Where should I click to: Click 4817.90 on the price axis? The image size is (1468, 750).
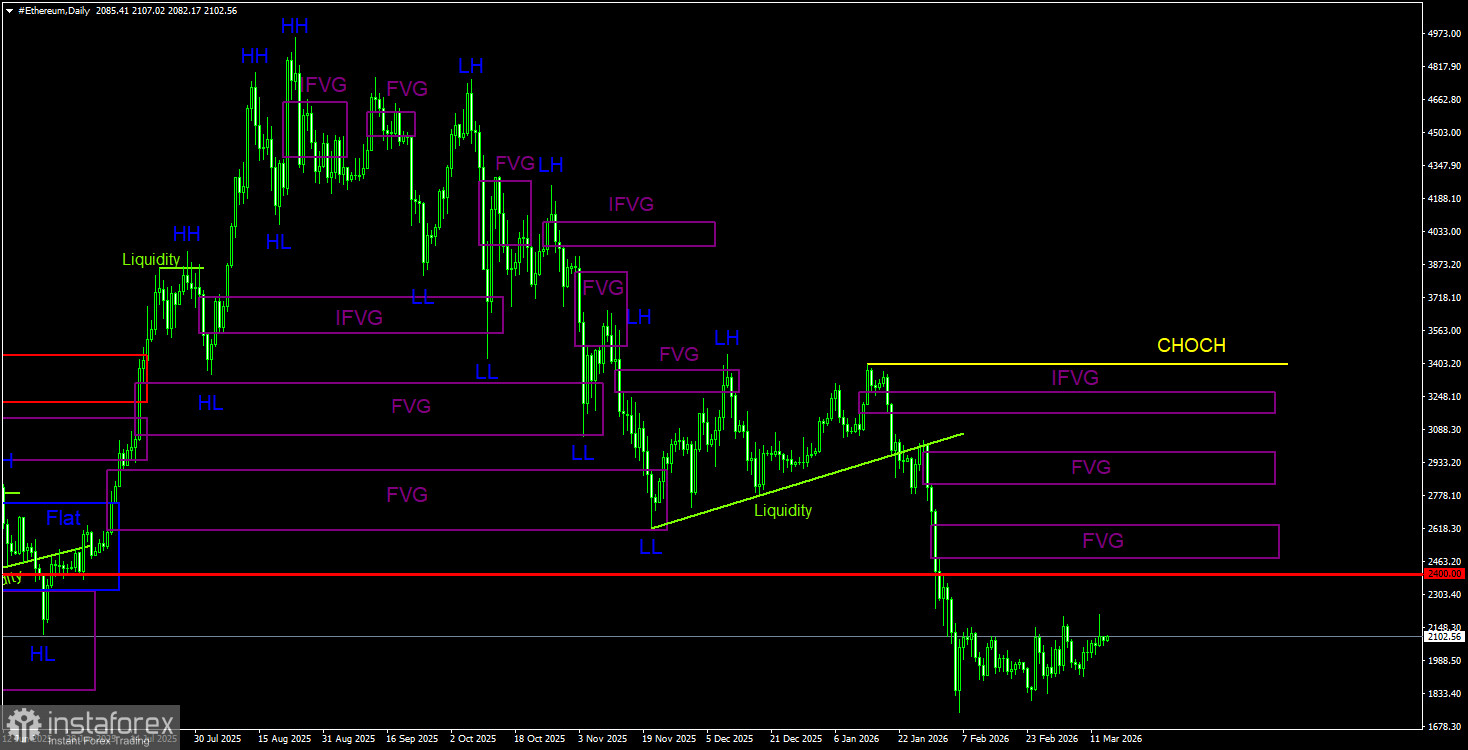coord(1444,67)
